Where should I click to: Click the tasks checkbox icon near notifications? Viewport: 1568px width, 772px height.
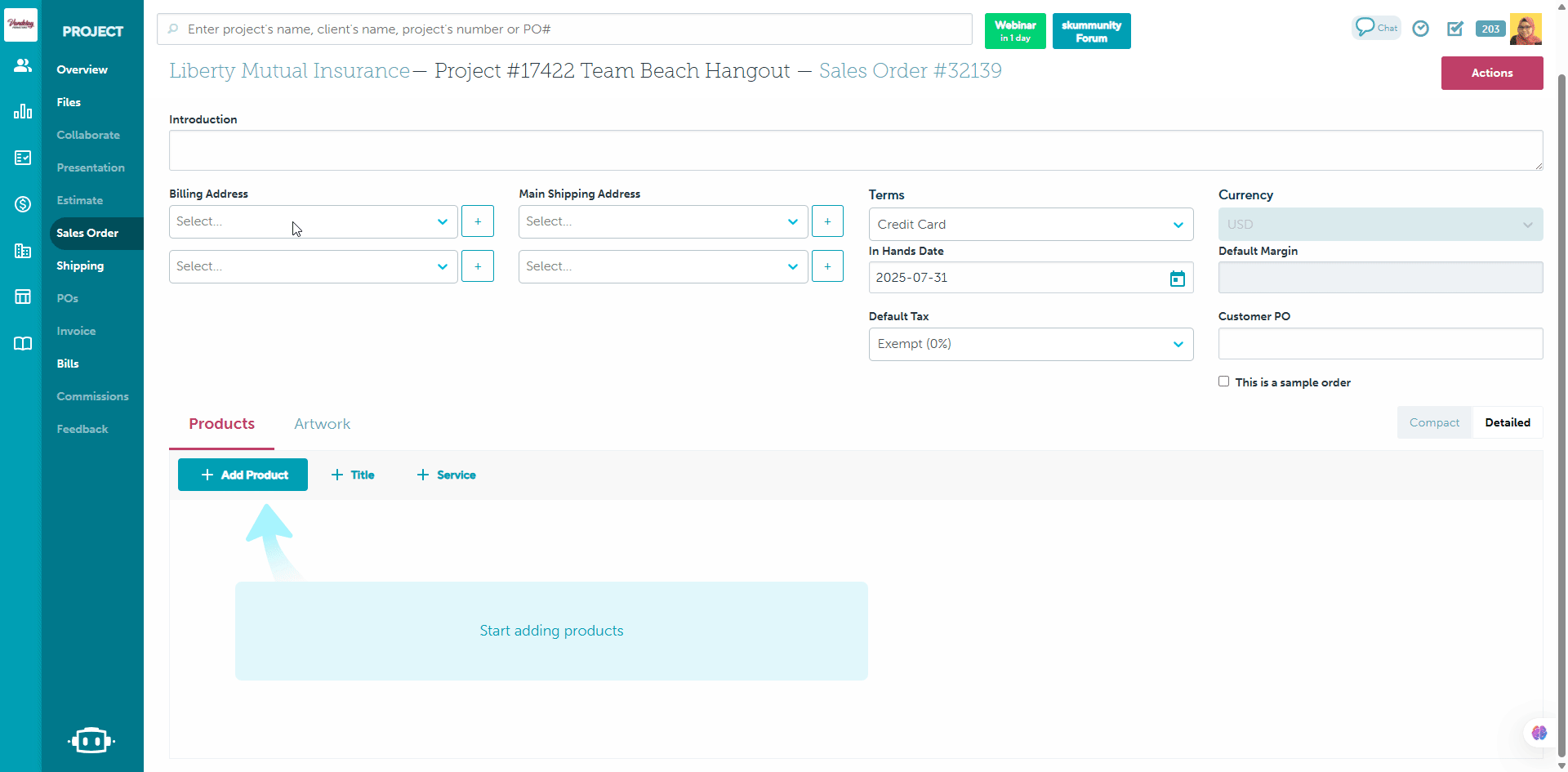coord(1455,29)
